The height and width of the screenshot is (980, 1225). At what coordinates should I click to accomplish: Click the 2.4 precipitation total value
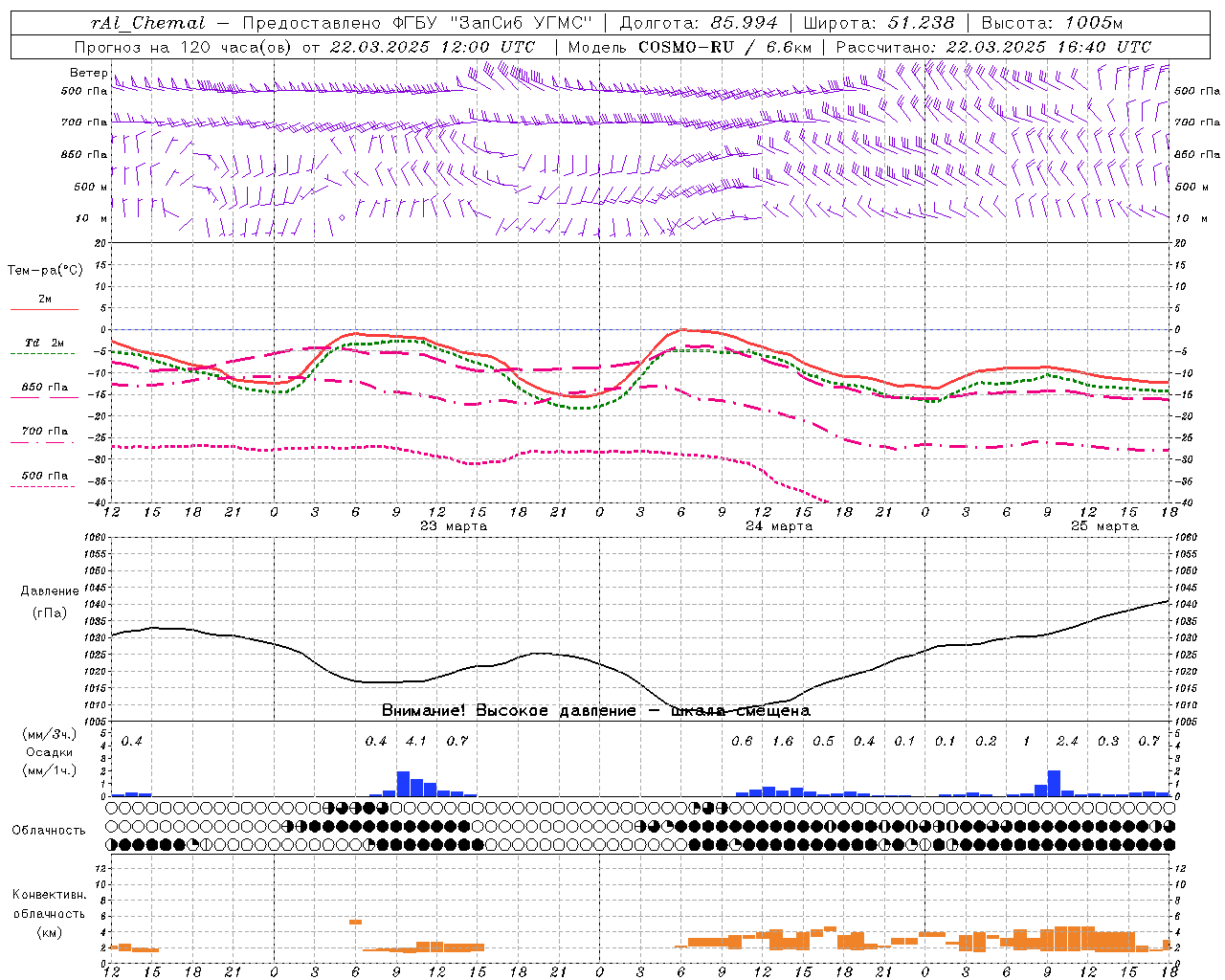[1067, 741]
